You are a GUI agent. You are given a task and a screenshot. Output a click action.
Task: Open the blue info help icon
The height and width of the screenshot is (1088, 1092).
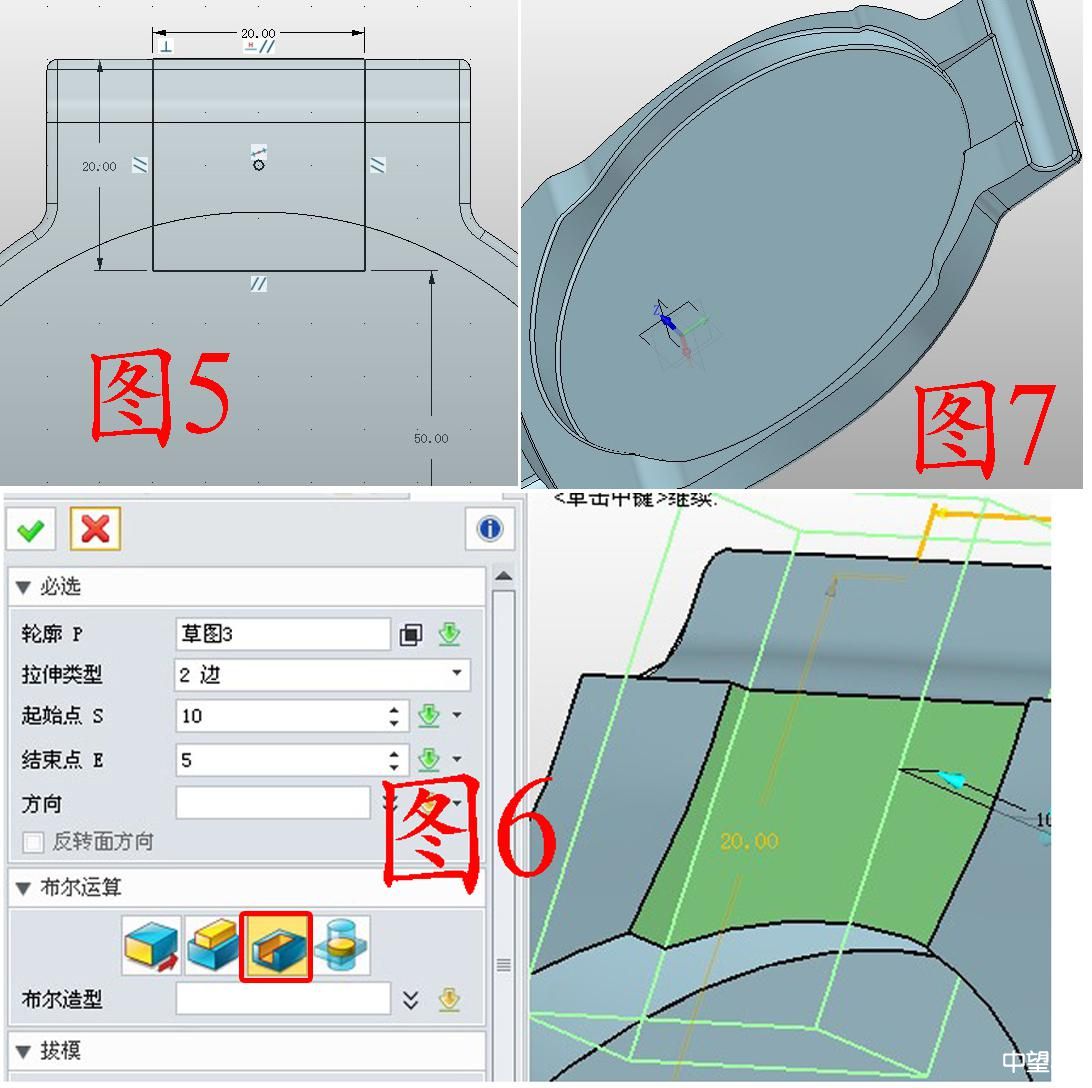(489, 529)
